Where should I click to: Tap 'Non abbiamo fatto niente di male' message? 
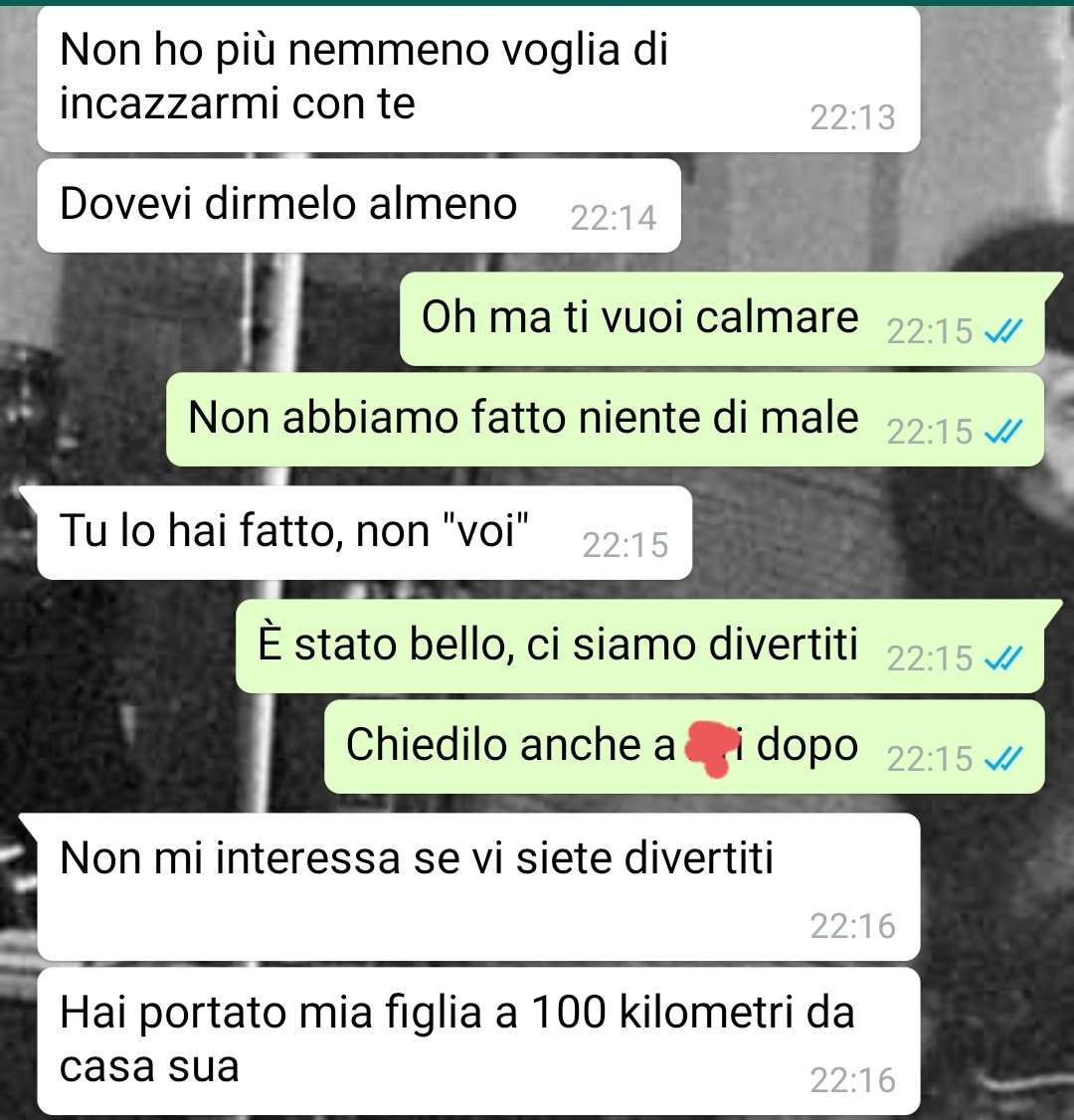point(605,420)
